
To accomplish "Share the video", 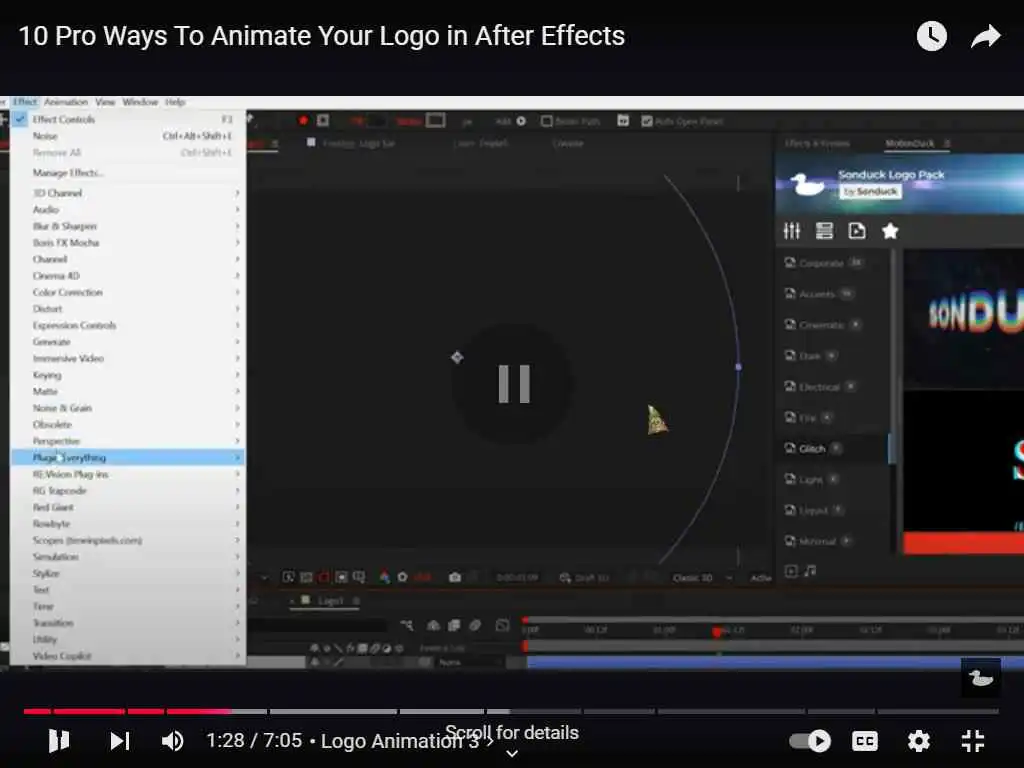I will tap(985, 36).
